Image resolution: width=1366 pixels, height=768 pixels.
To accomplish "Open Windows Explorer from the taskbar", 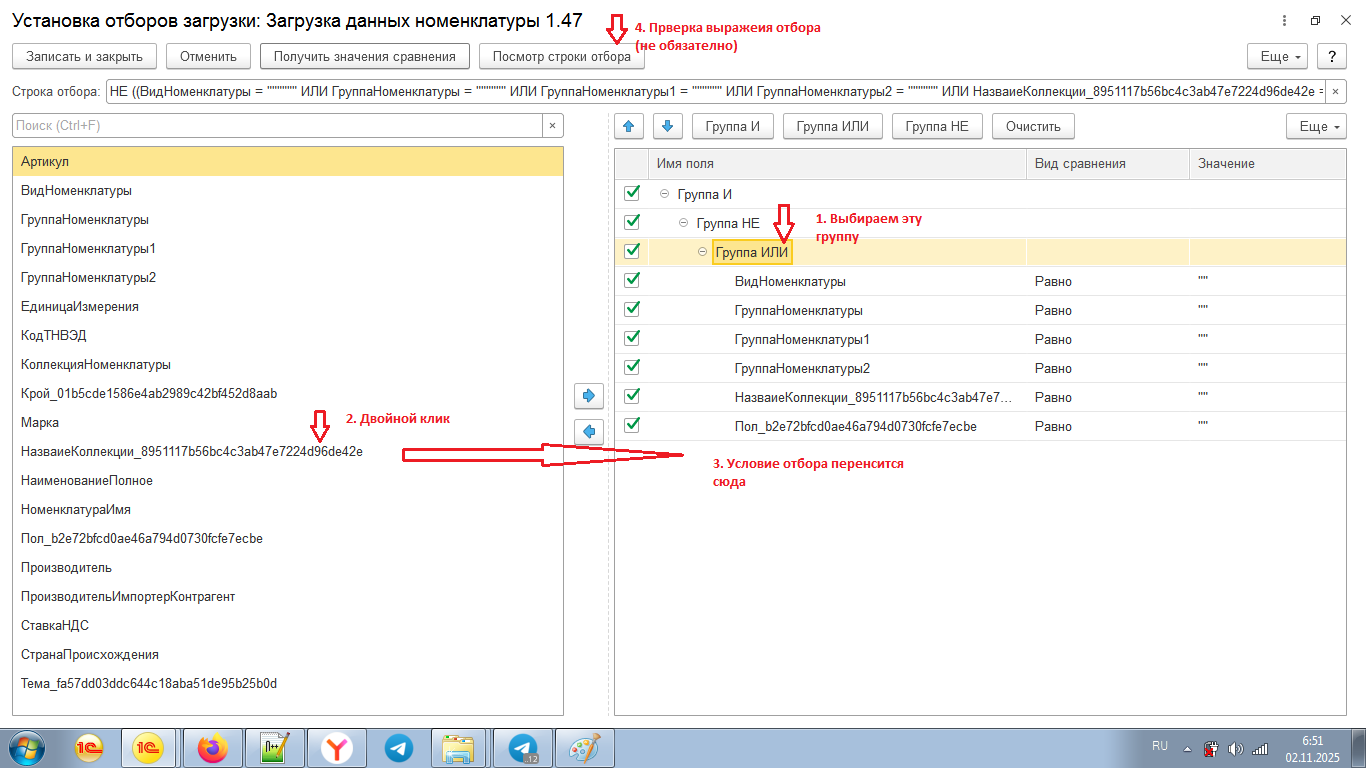I will click(460, 748).
